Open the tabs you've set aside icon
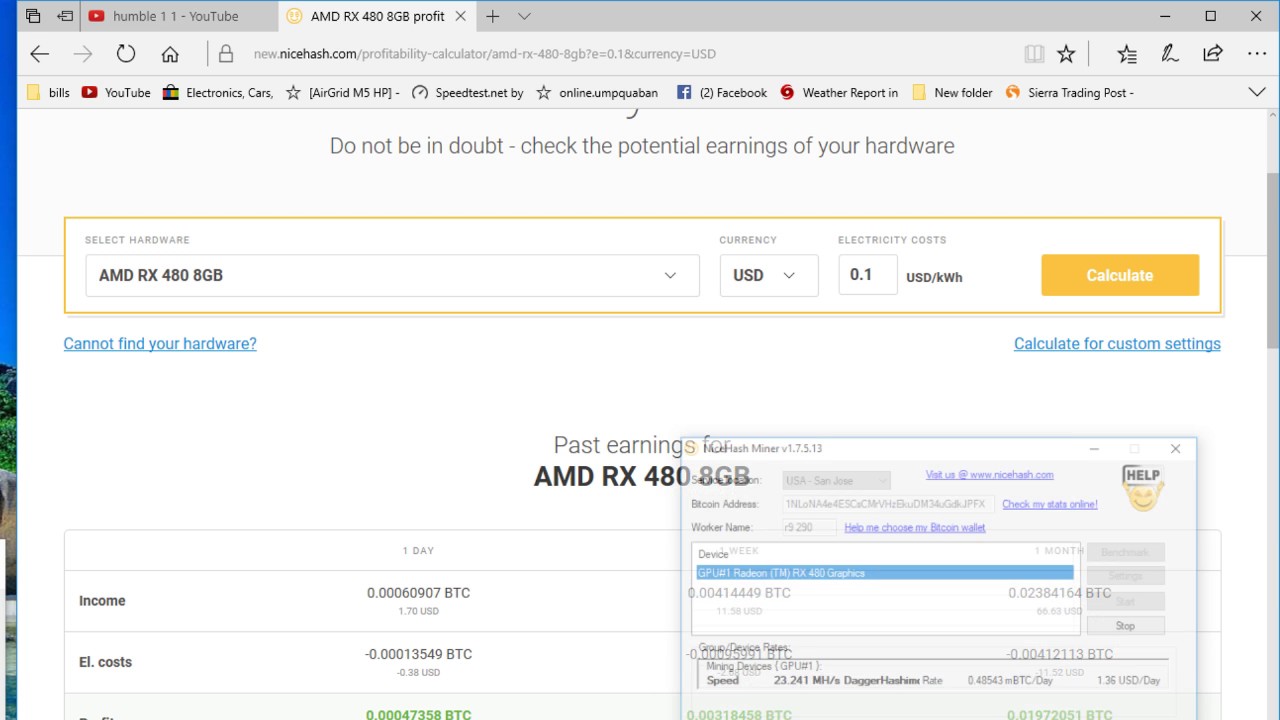The image size is (1280, 720). 33,16
